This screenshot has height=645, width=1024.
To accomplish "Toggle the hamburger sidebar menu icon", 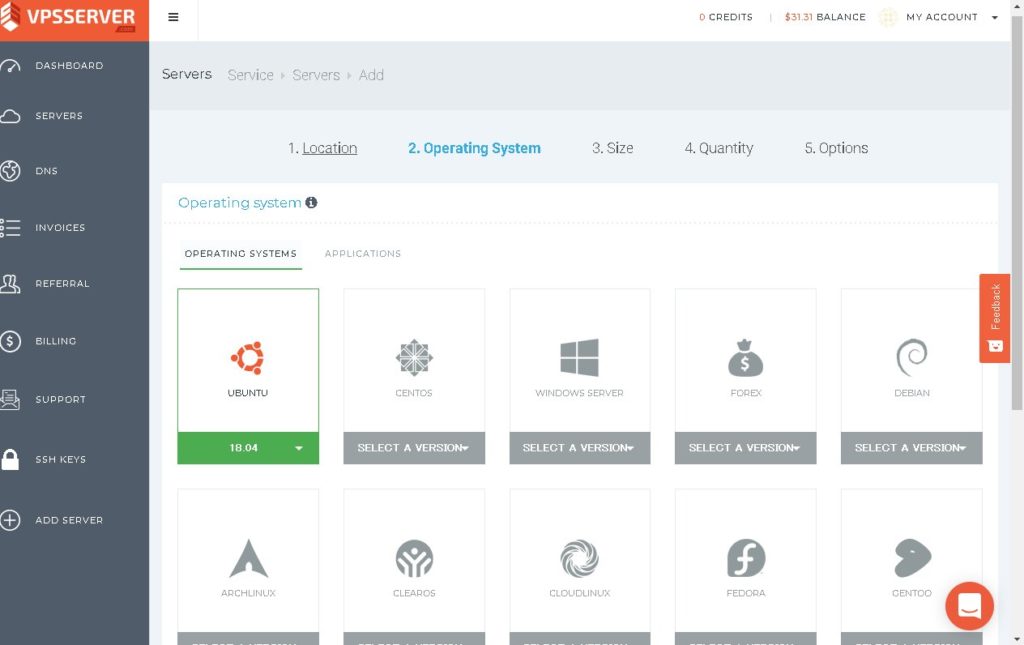I will (173, 17).
